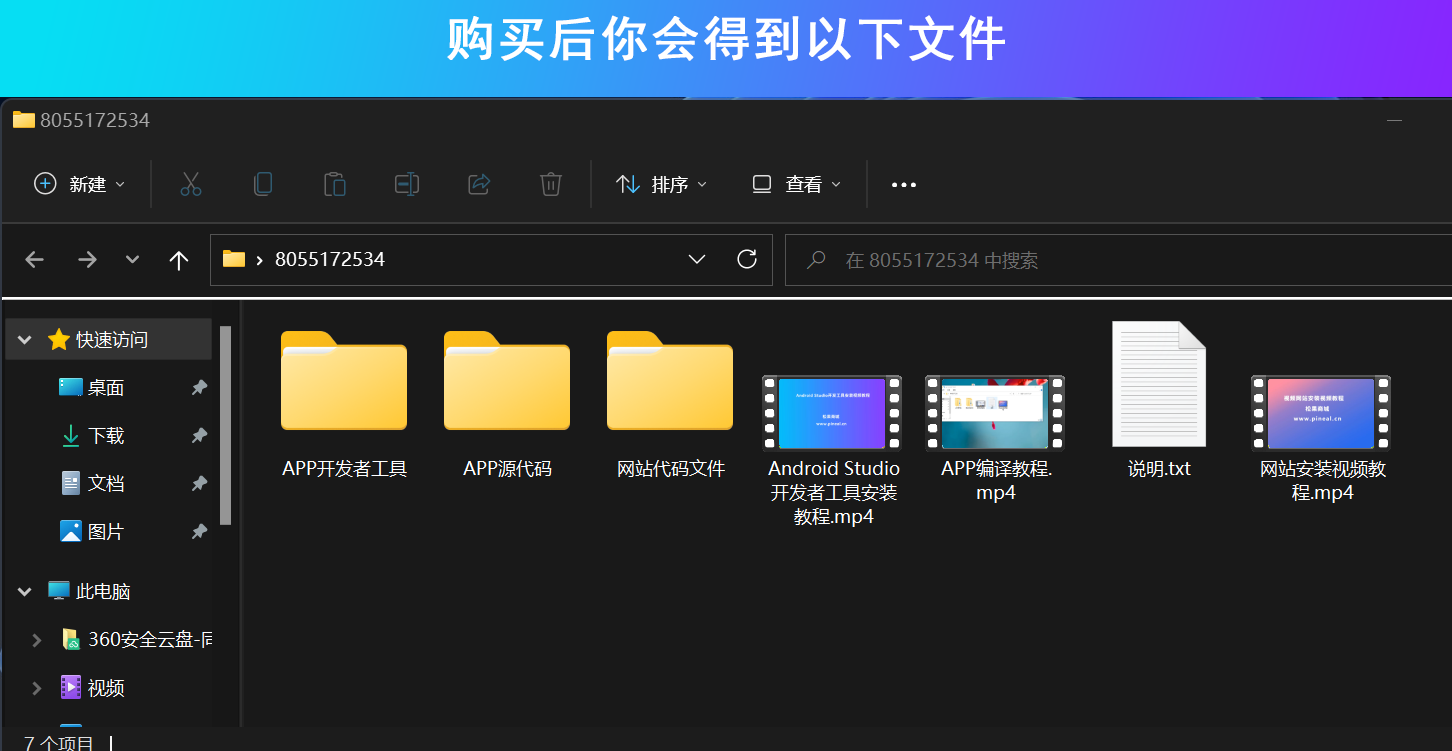This screenshot has width=1452, height=751.
Task: Select 桌面 in quick access
Action: coord(106,388)
